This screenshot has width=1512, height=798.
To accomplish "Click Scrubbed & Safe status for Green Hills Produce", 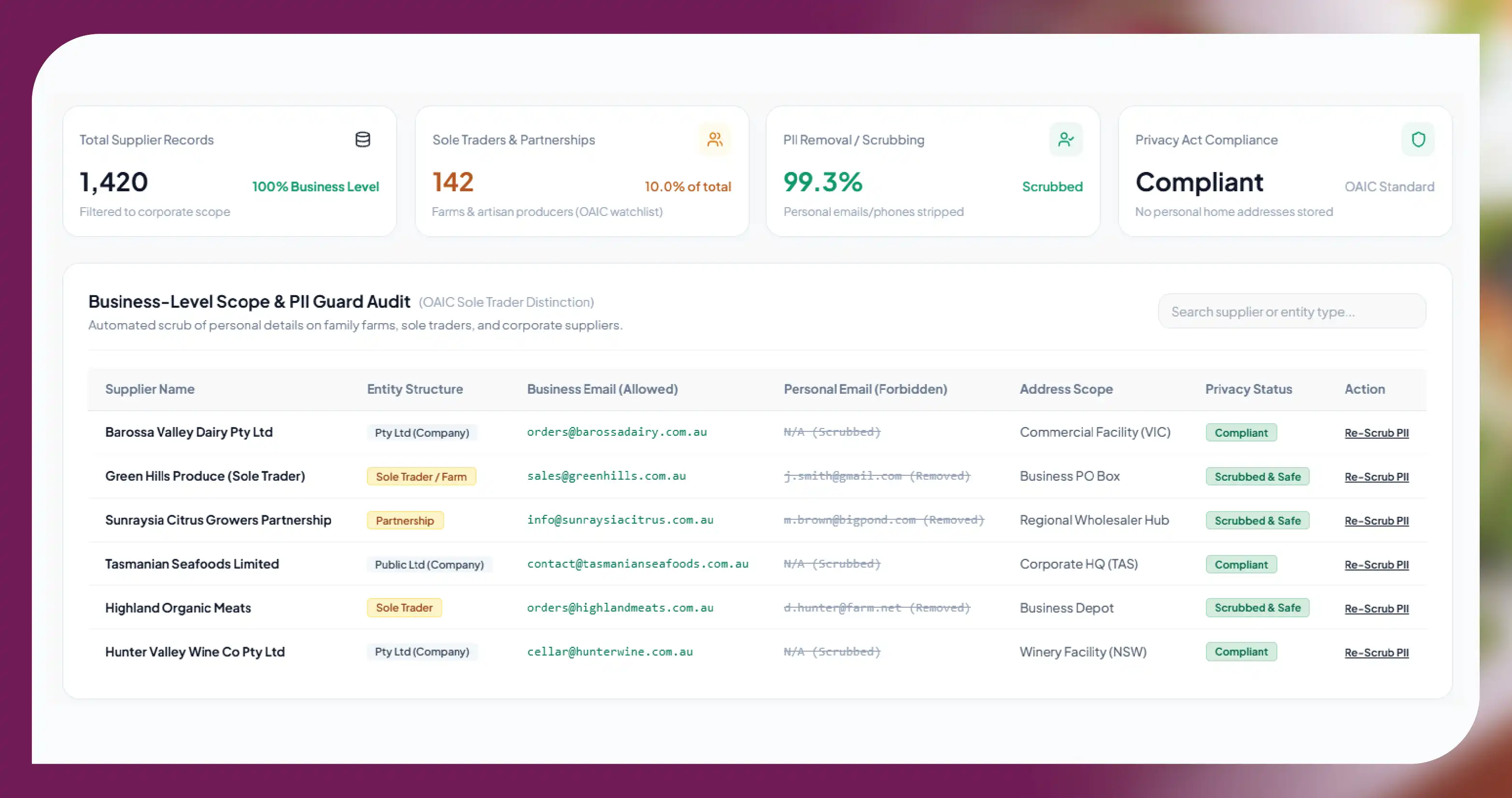I will [x=1257, y=477].
